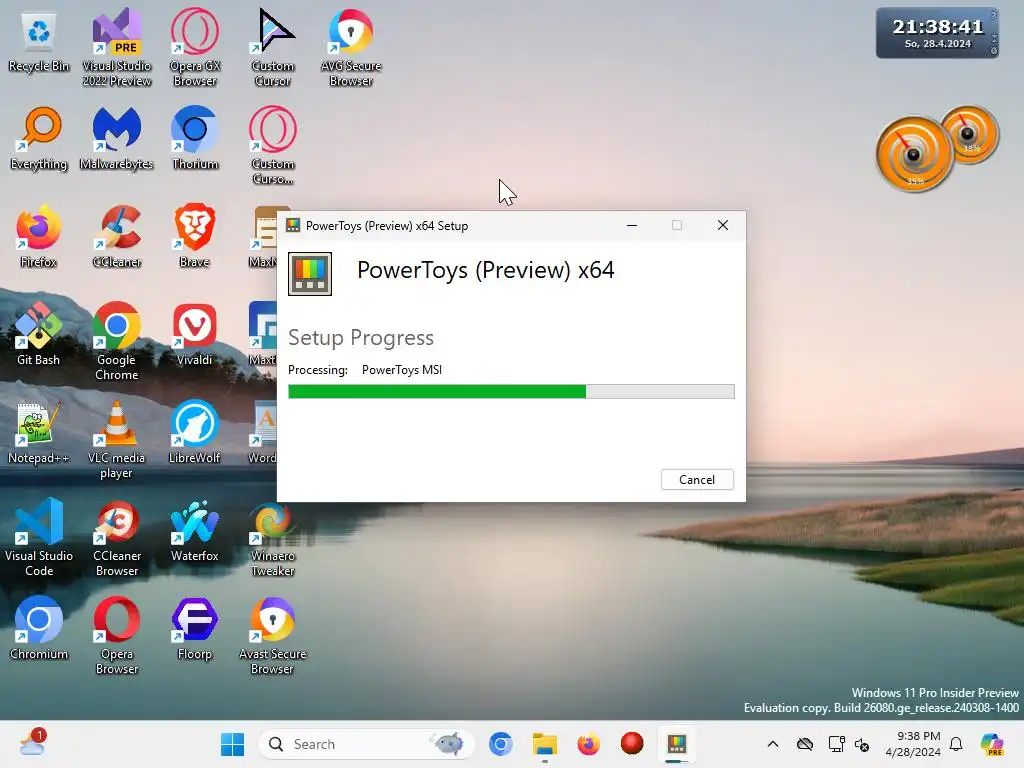This screenshot has height=768, width=1024.
Task: Select the Google Chrome shortcut
Action: [117, 342]
